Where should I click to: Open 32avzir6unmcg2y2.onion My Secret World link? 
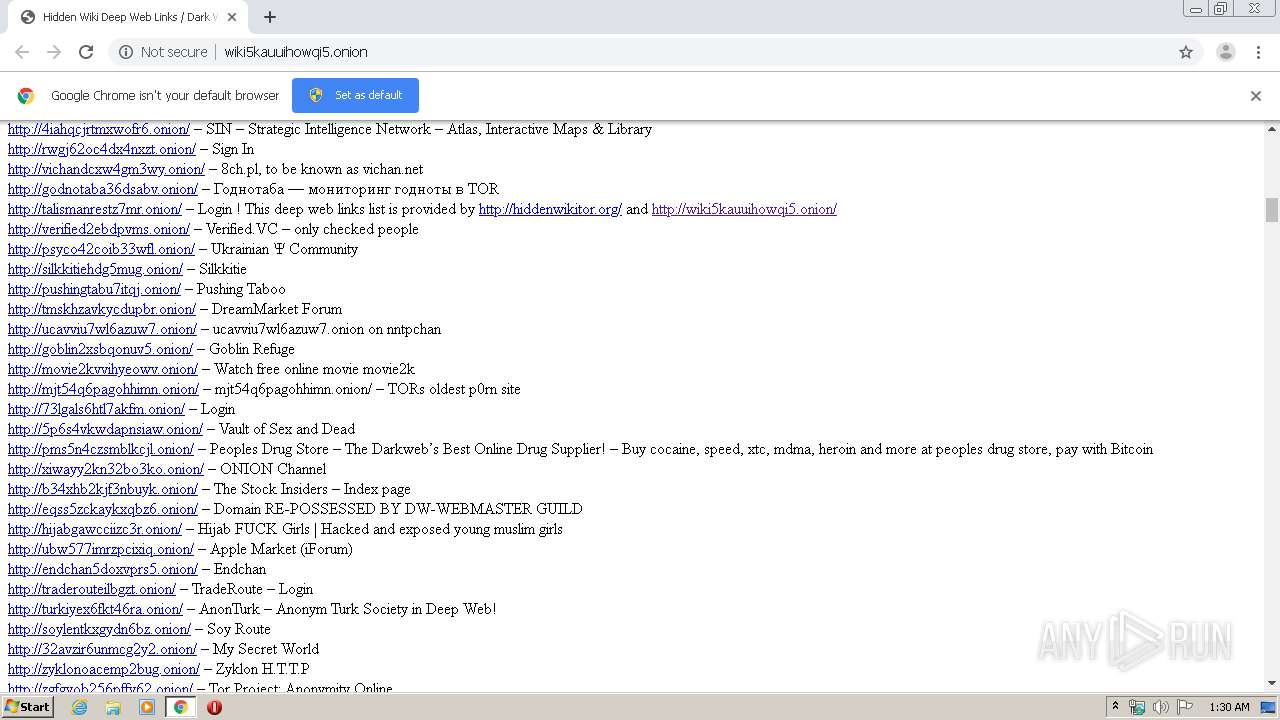[102, 649]
